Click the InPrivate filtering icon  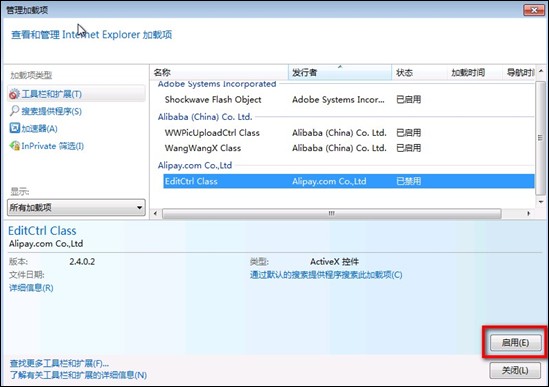click(15, 146)
